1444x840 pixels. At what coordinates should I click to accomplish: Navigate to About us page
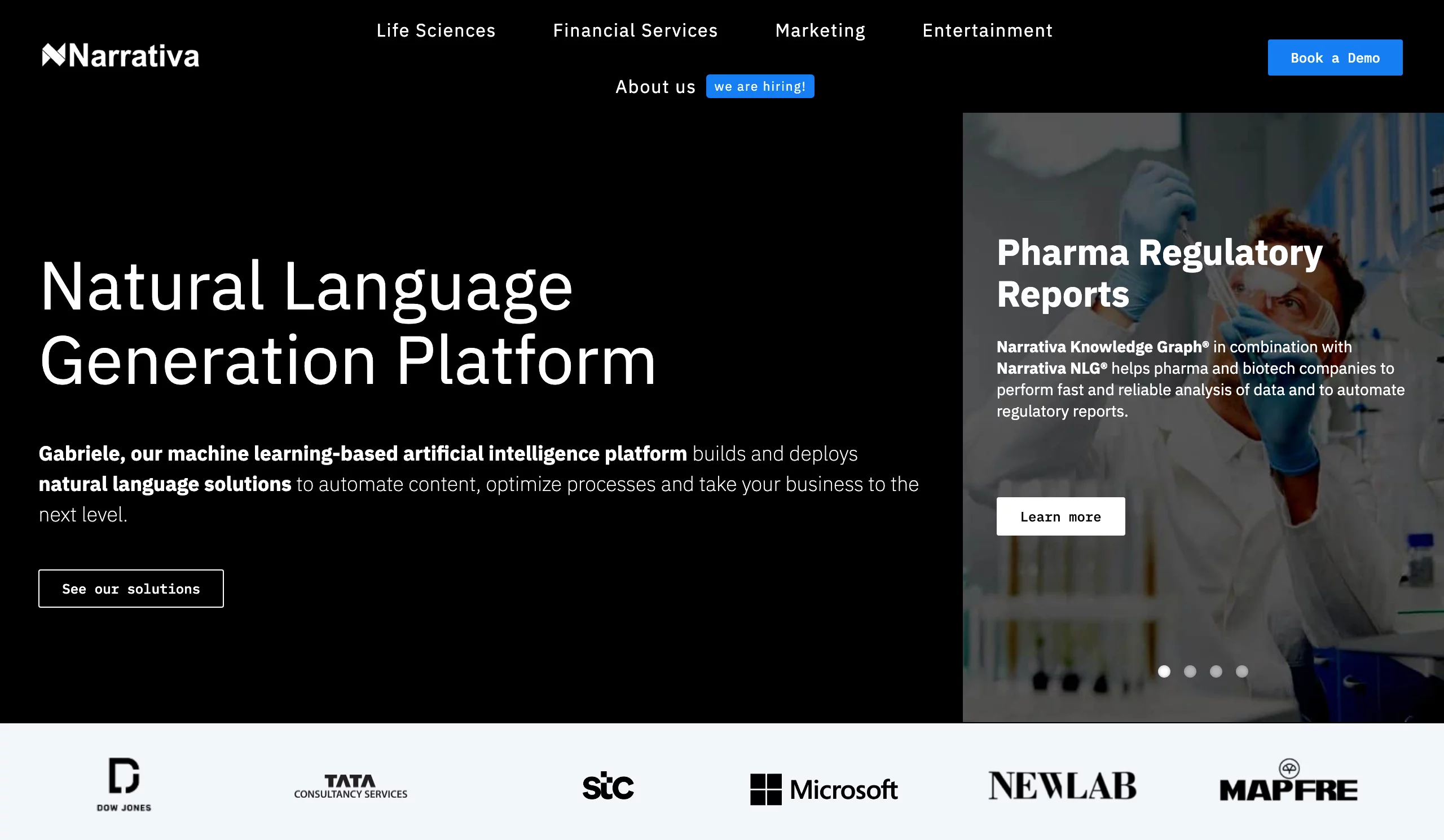(x=655, y=86)
